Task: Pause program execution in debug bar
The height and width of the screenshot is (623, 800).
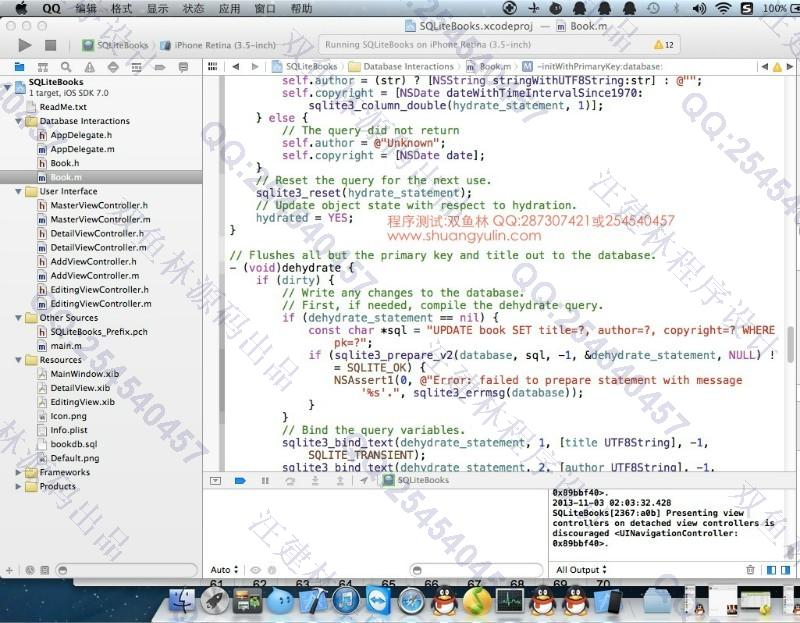Action: 265,481
